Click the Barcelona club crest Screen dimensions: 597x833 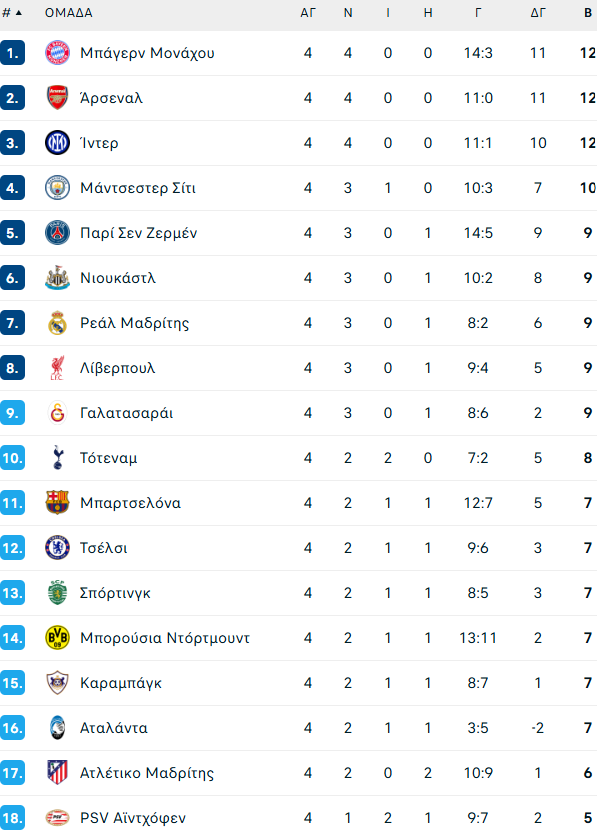[x=57, y=503]
